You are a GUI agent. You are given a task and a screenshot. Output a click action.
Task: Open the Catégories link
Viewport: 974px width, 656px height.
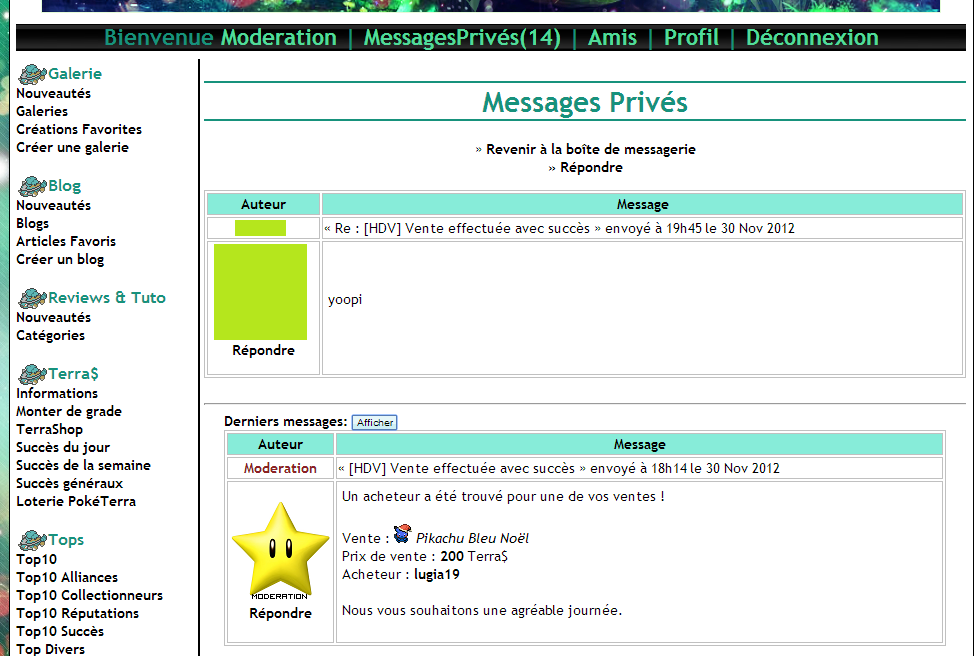[50, 335]
